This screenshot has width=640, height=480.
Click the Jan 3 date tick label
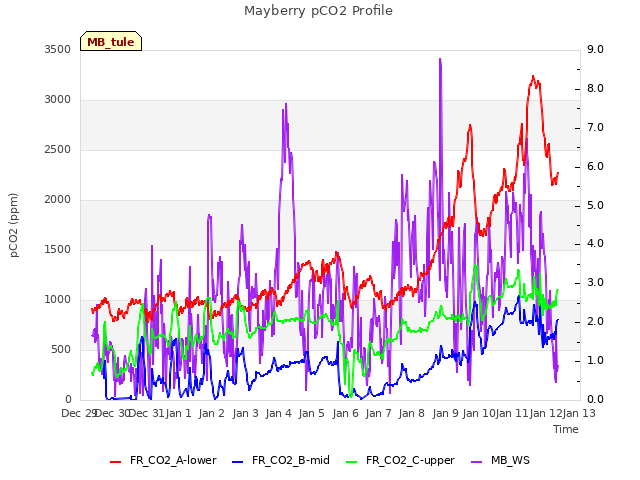245,413
